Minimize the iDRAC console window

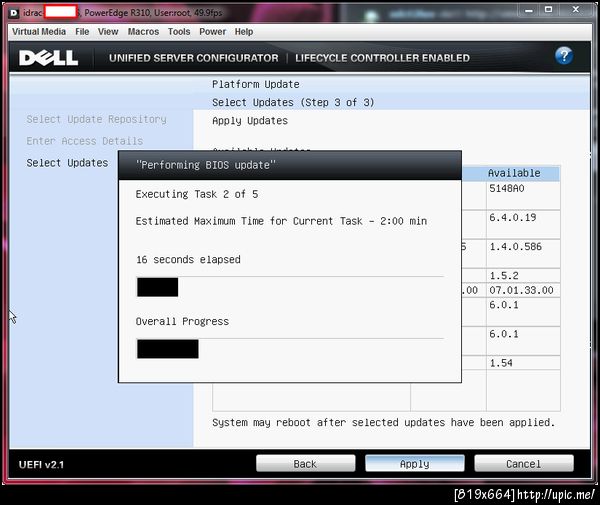point(529,10)
